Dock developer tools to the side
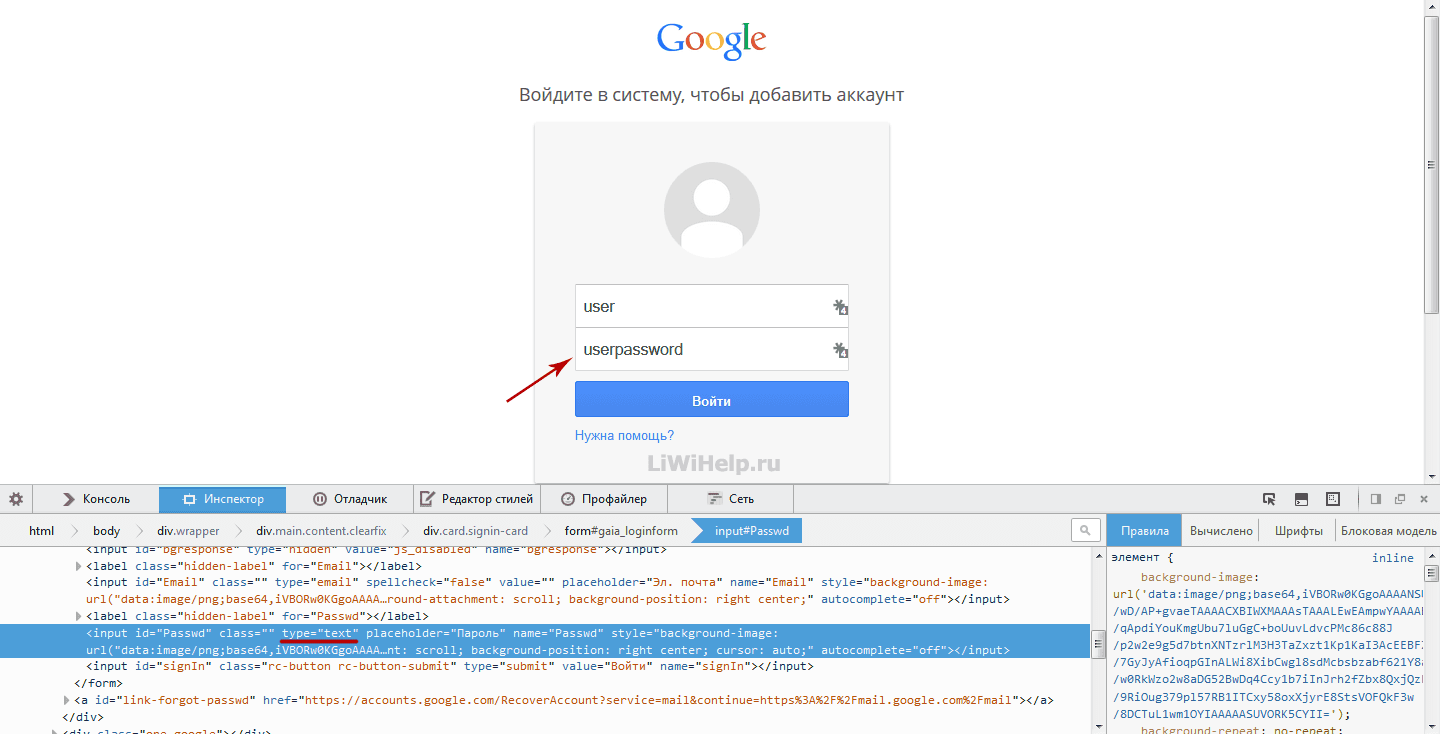Image resolution: width=1440 pixels, height=734 pixels. tap(1376, 499)
